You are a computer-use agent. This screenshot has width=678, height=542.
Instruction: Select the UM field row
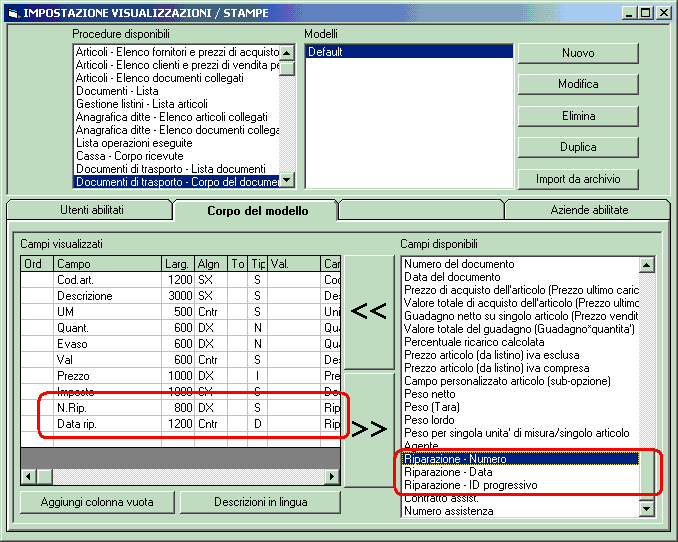click(181, 312)
